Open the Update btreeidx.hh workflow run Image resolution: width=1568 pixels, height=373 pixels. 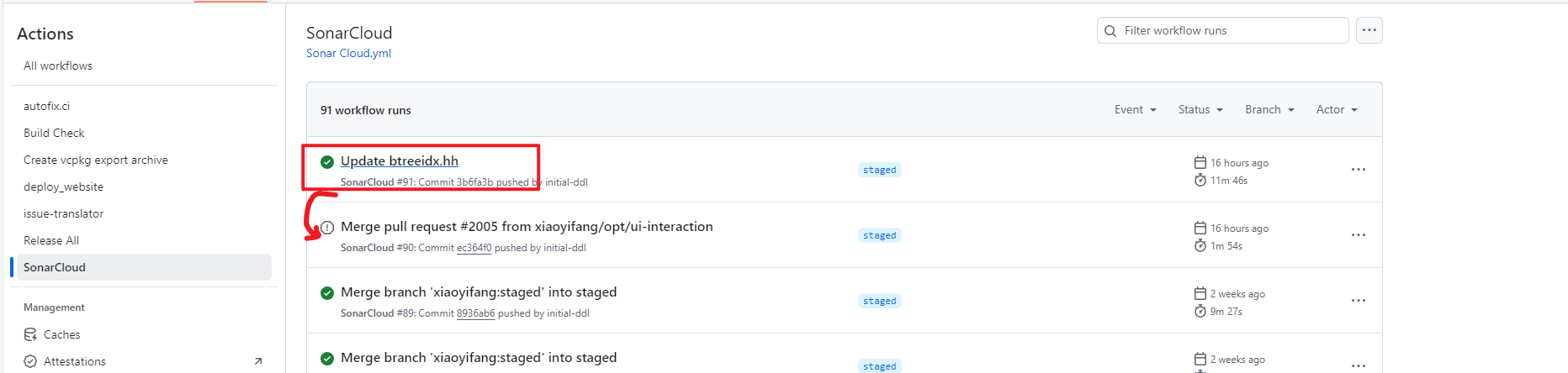coord(400,161)
